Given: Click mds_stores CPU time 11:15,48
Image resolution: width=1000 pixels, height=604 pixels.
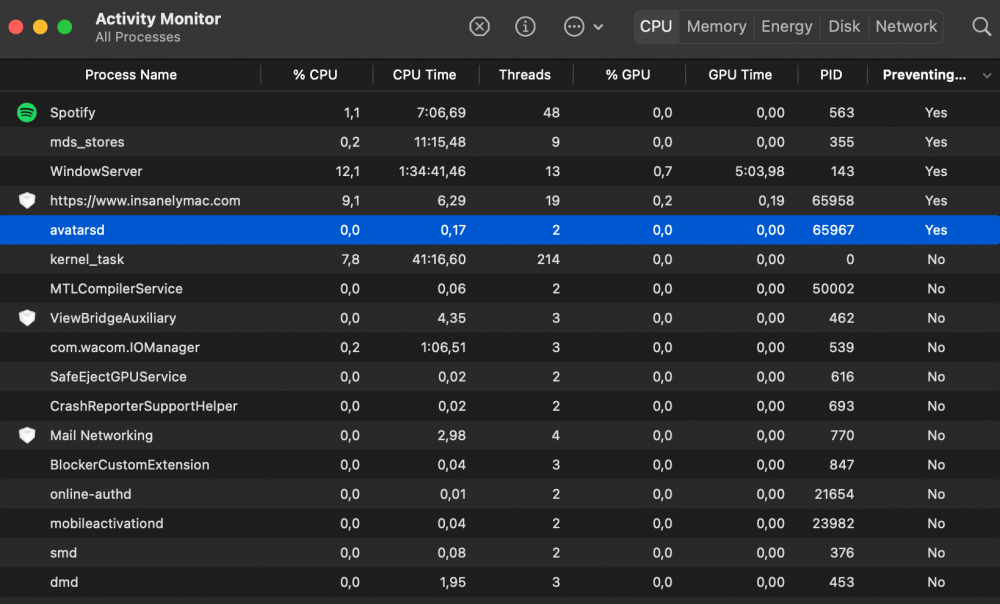Looking at the screenshot, I should click(x=439, y=142).
